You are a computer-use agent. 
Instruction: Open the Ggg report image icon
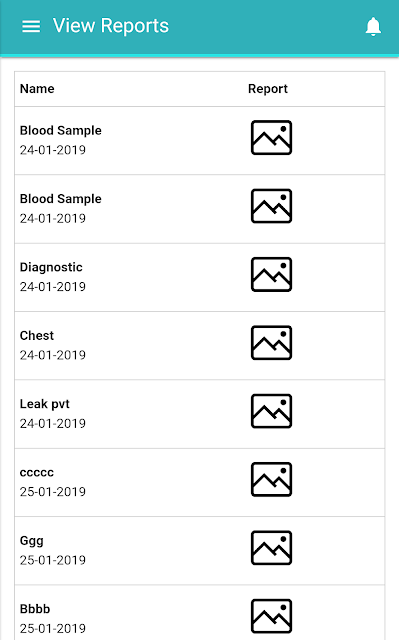pyautogui.click(x=271, y=548)
